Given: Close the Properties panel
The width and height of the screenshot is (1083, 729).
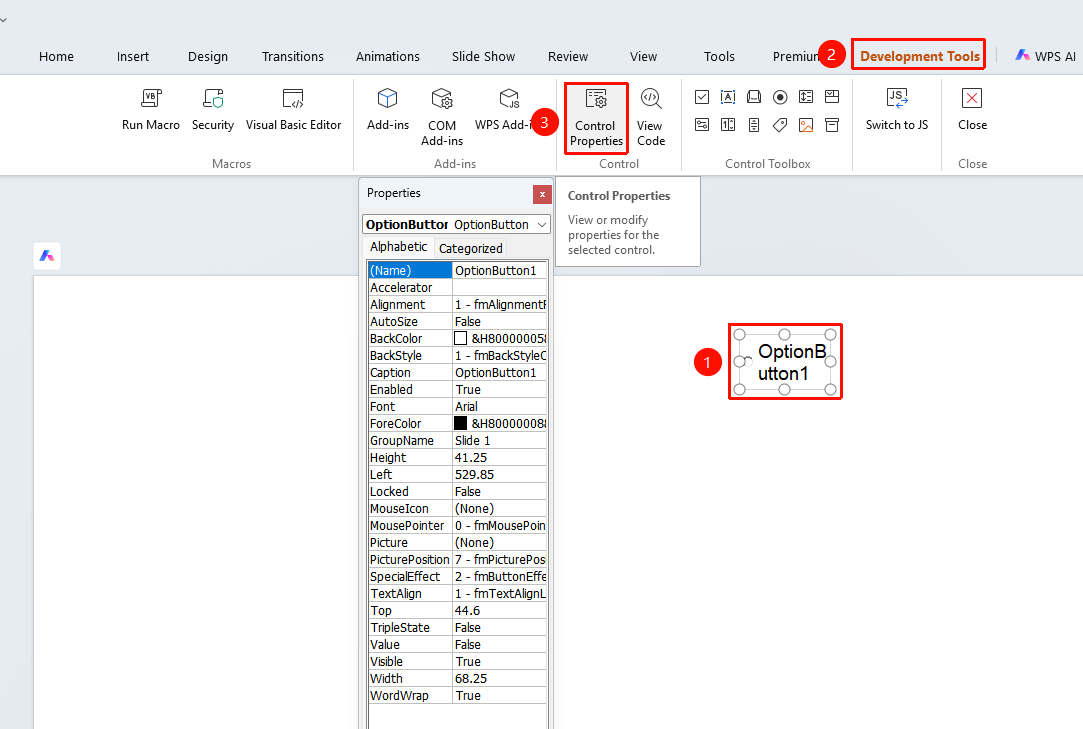Looking at the screenshot, I should click(542, 194).
